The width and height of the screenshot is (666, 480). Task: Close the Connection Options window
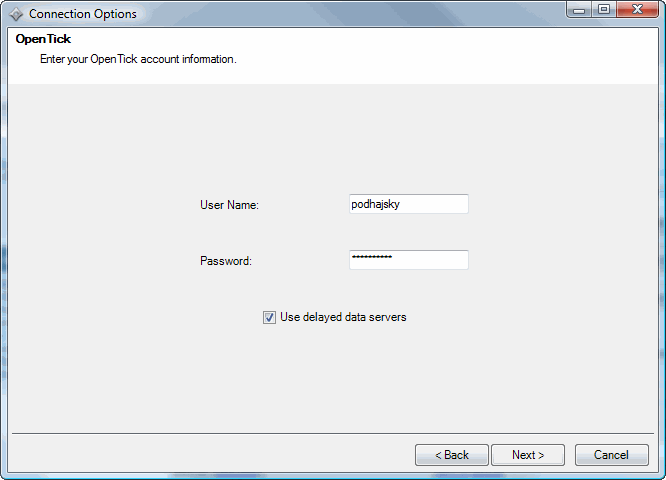tap(637, 9)
